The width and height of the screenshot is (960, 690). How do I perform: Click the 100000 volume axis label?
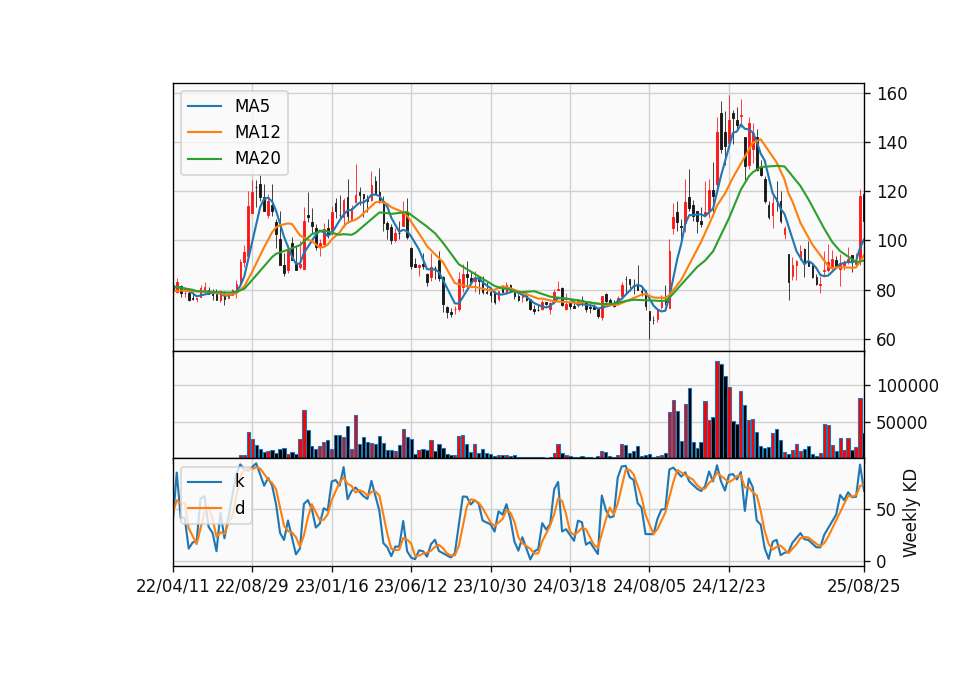point(907,386)
